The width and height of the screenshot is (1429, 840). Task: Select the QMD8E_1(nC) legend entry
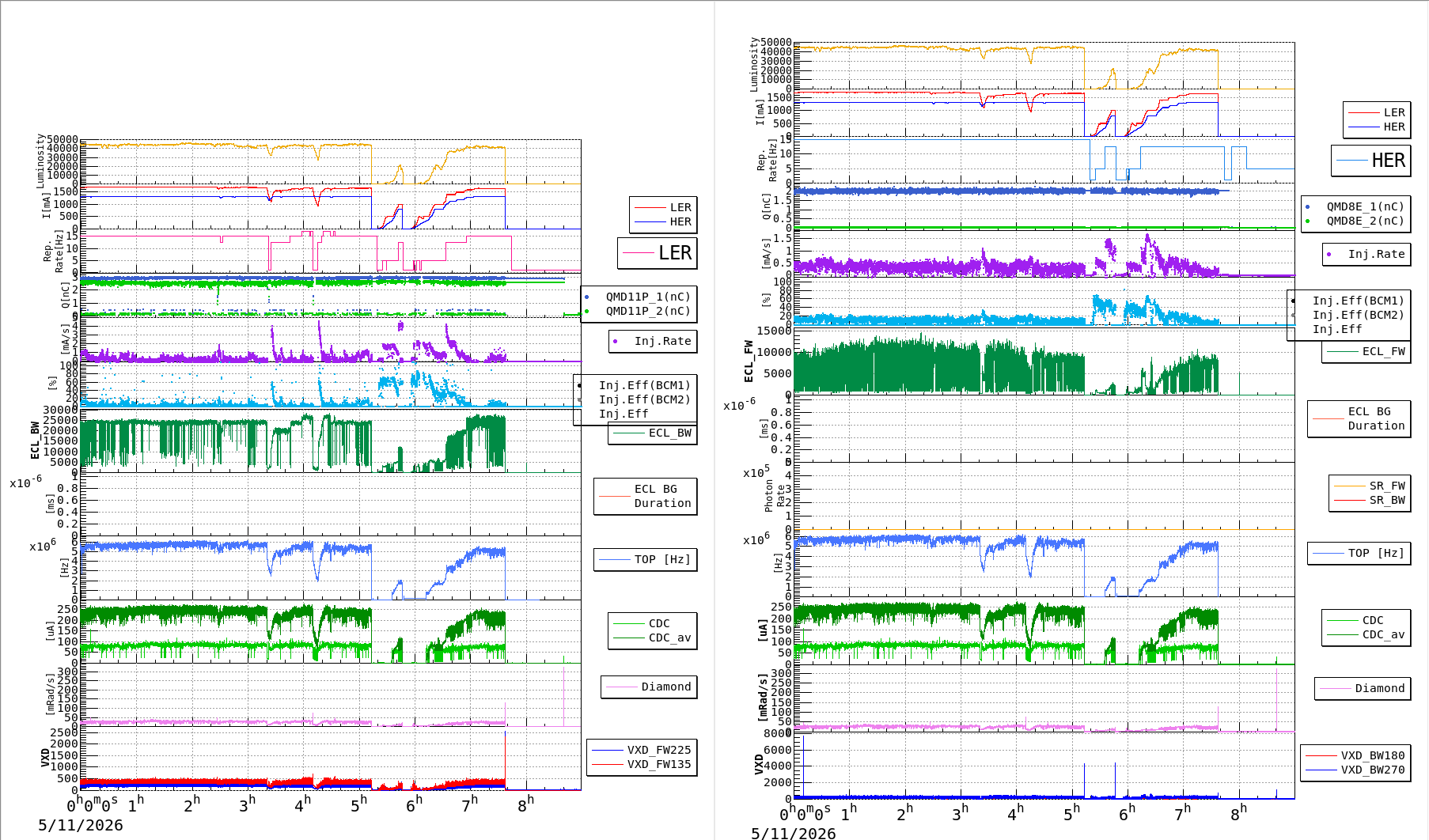1365,206
